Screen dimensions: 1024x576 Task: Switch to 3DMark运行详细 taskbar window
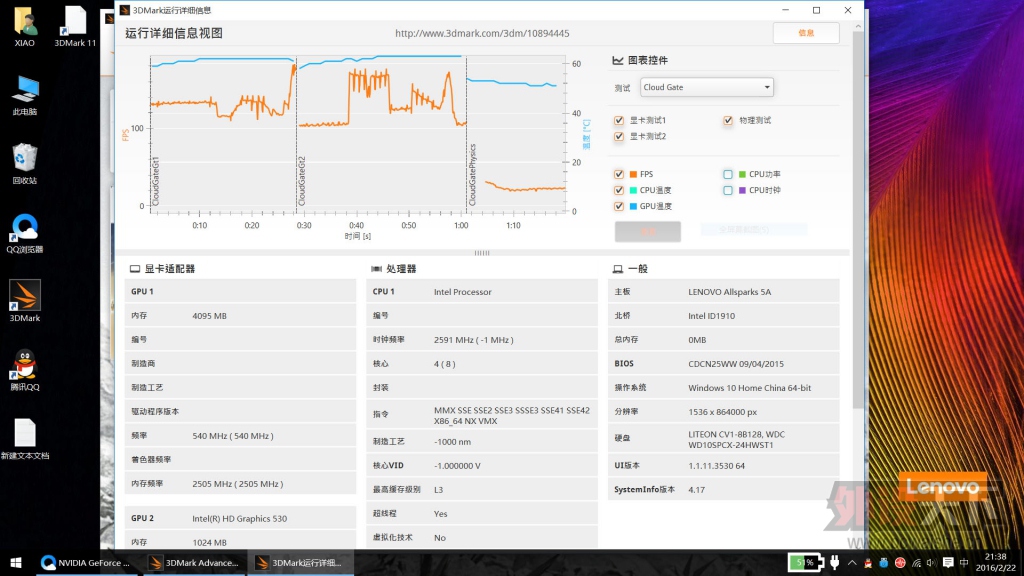click(x=300, y=562)
